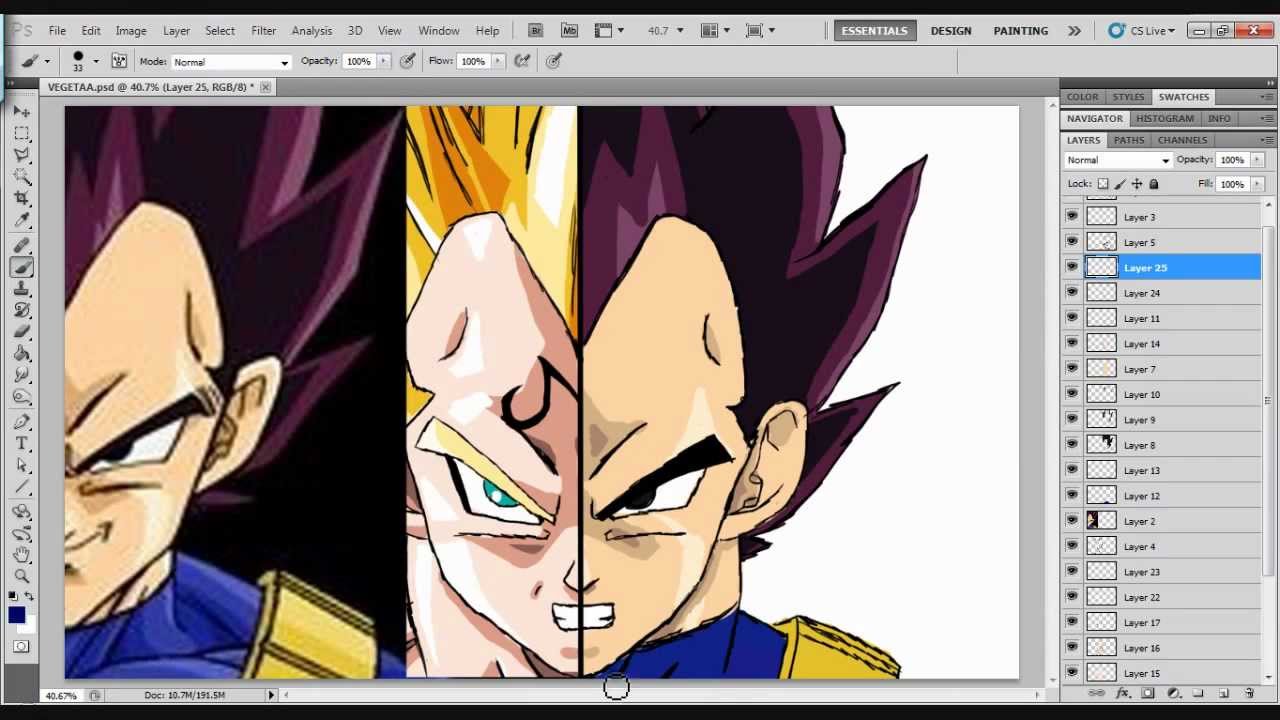Screen dimensions: 1280x720
Task: Click the foreground color swatch
Action: click(x=16, y=615)
